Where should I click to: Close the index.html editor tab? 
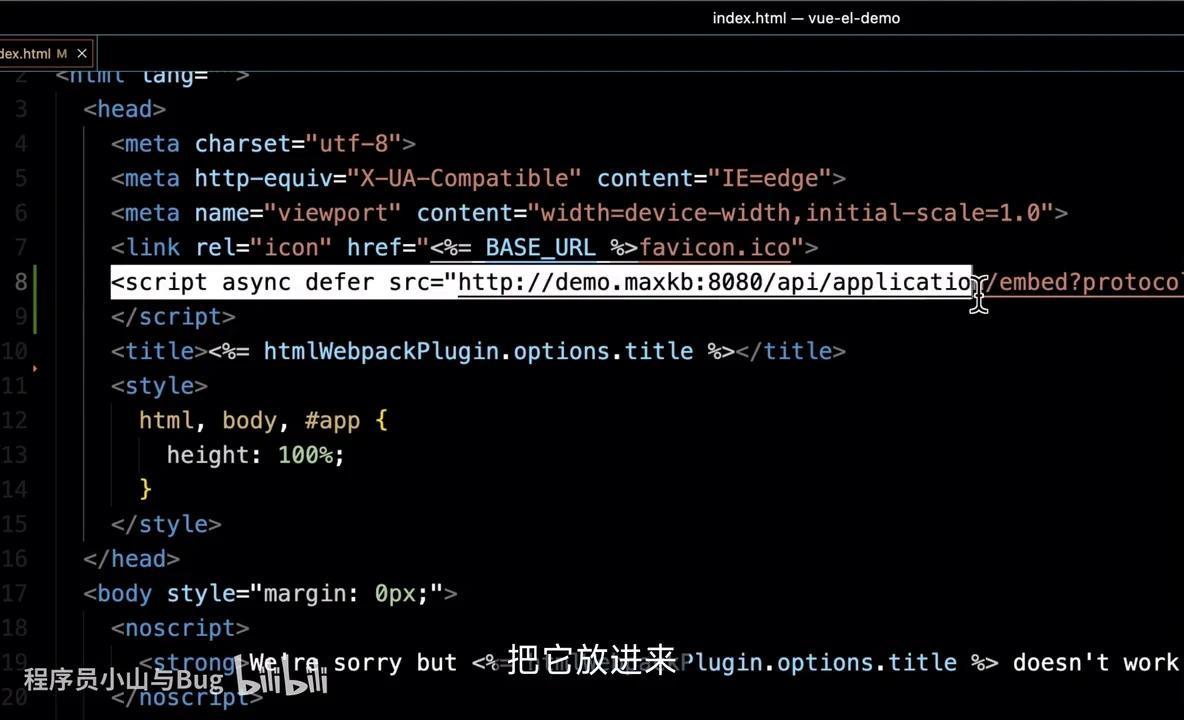pyautogui.click(x=82, y=54)
